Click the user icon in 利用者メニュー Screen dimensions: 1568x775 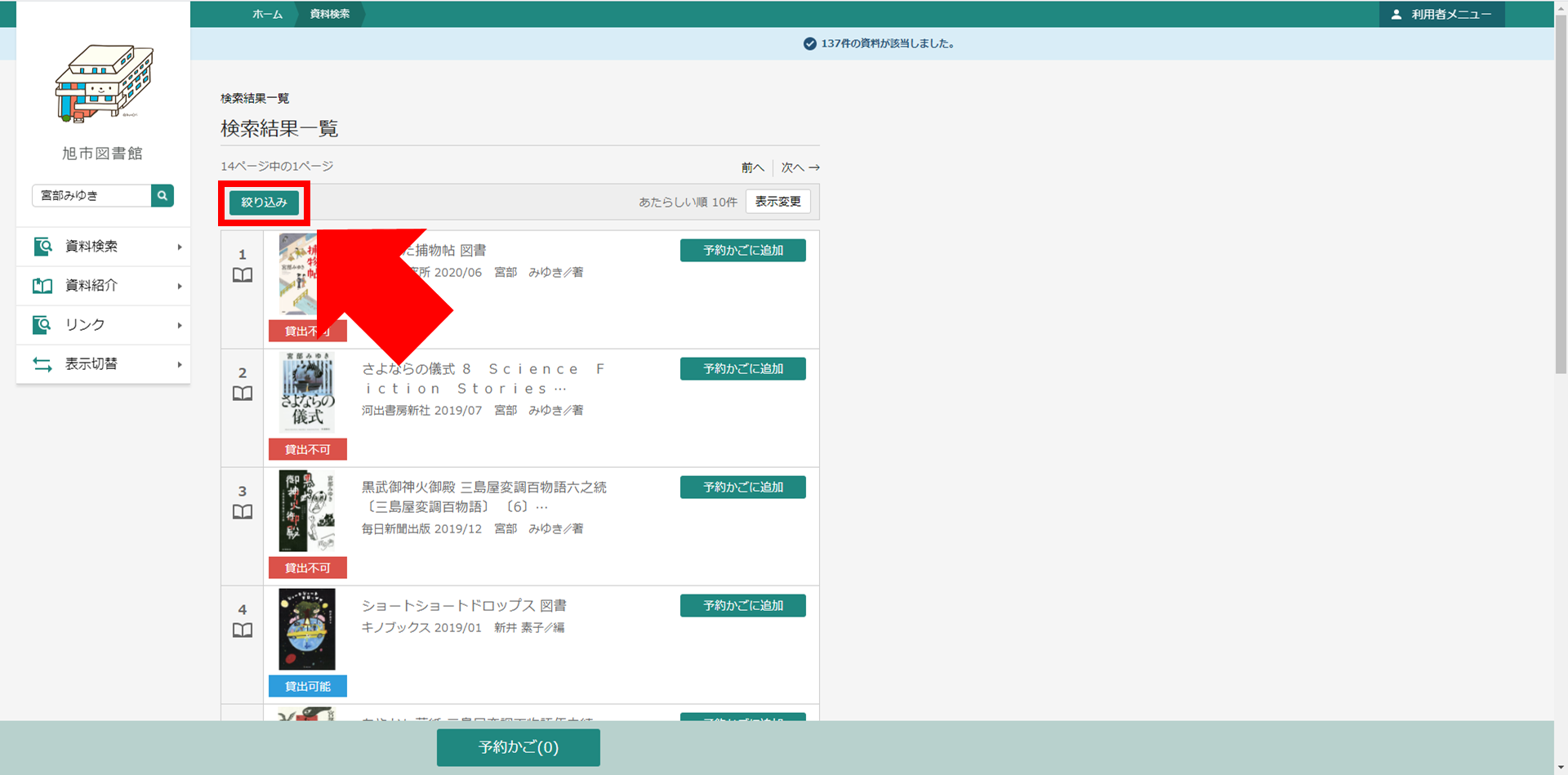(1396, 15)
